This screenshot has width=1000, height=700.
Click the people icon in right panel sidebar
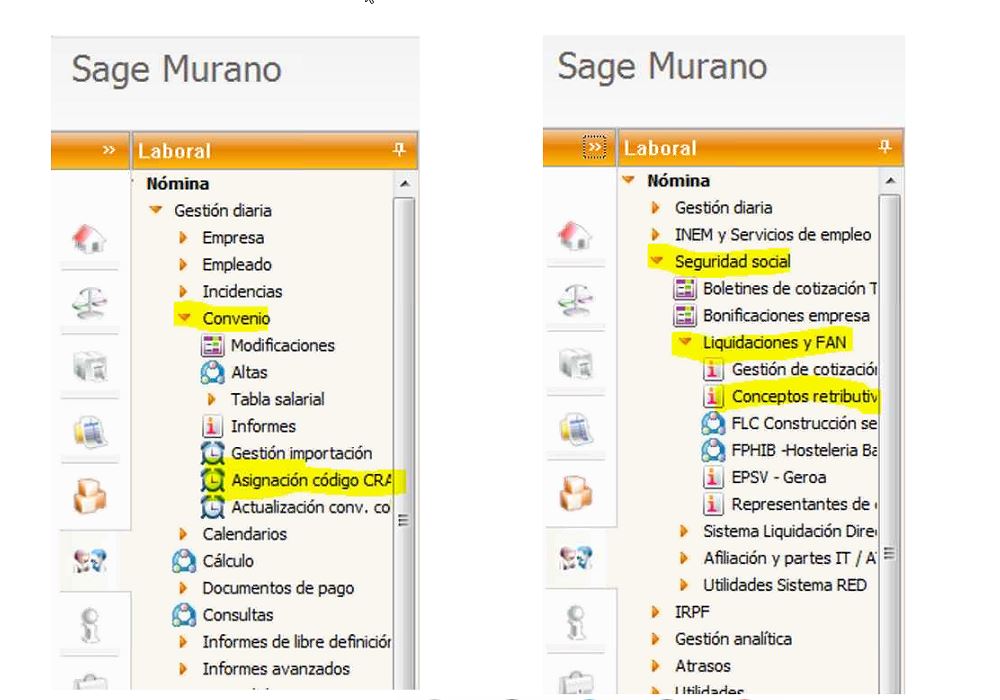tap(575, 558)
